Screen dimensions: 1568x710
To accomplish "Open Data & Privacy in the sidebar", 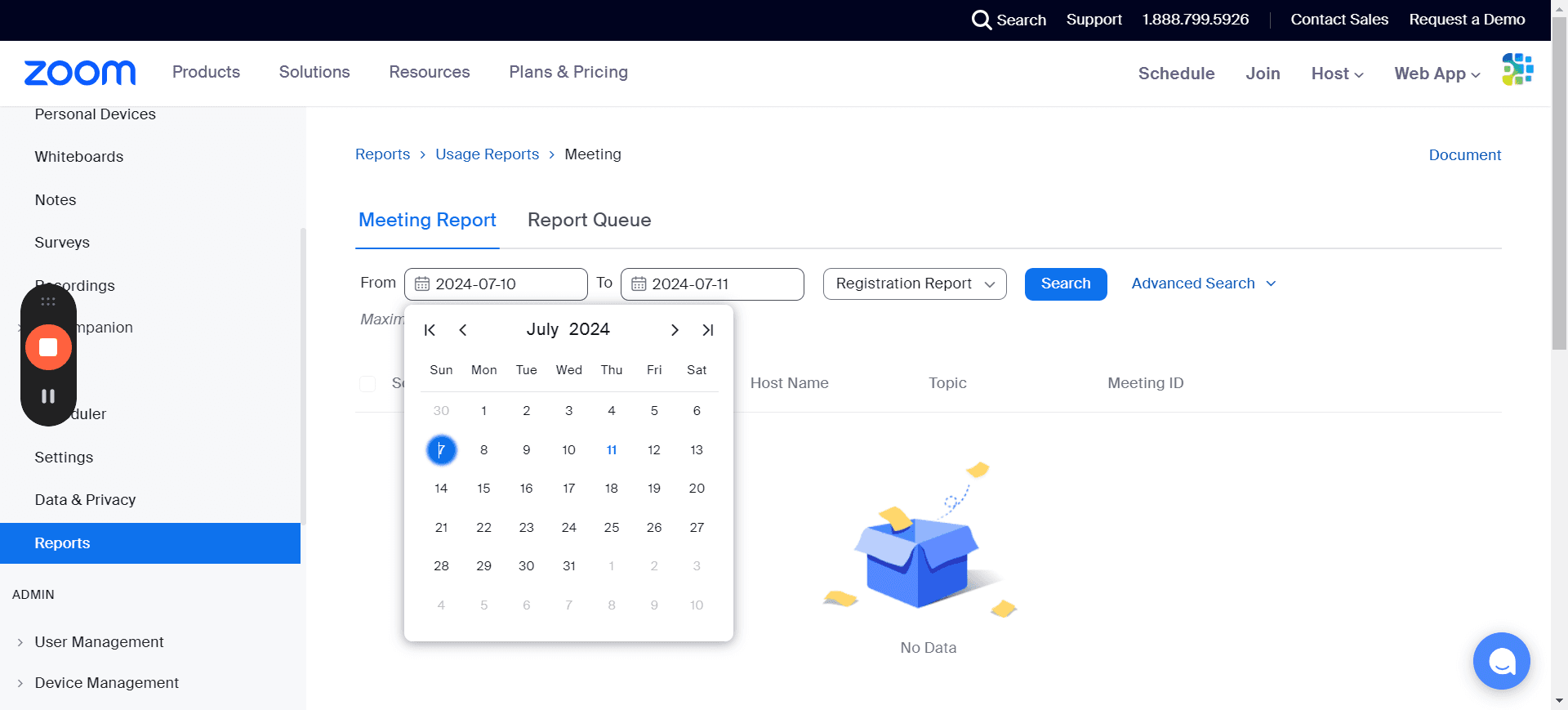I will point(85,500).
